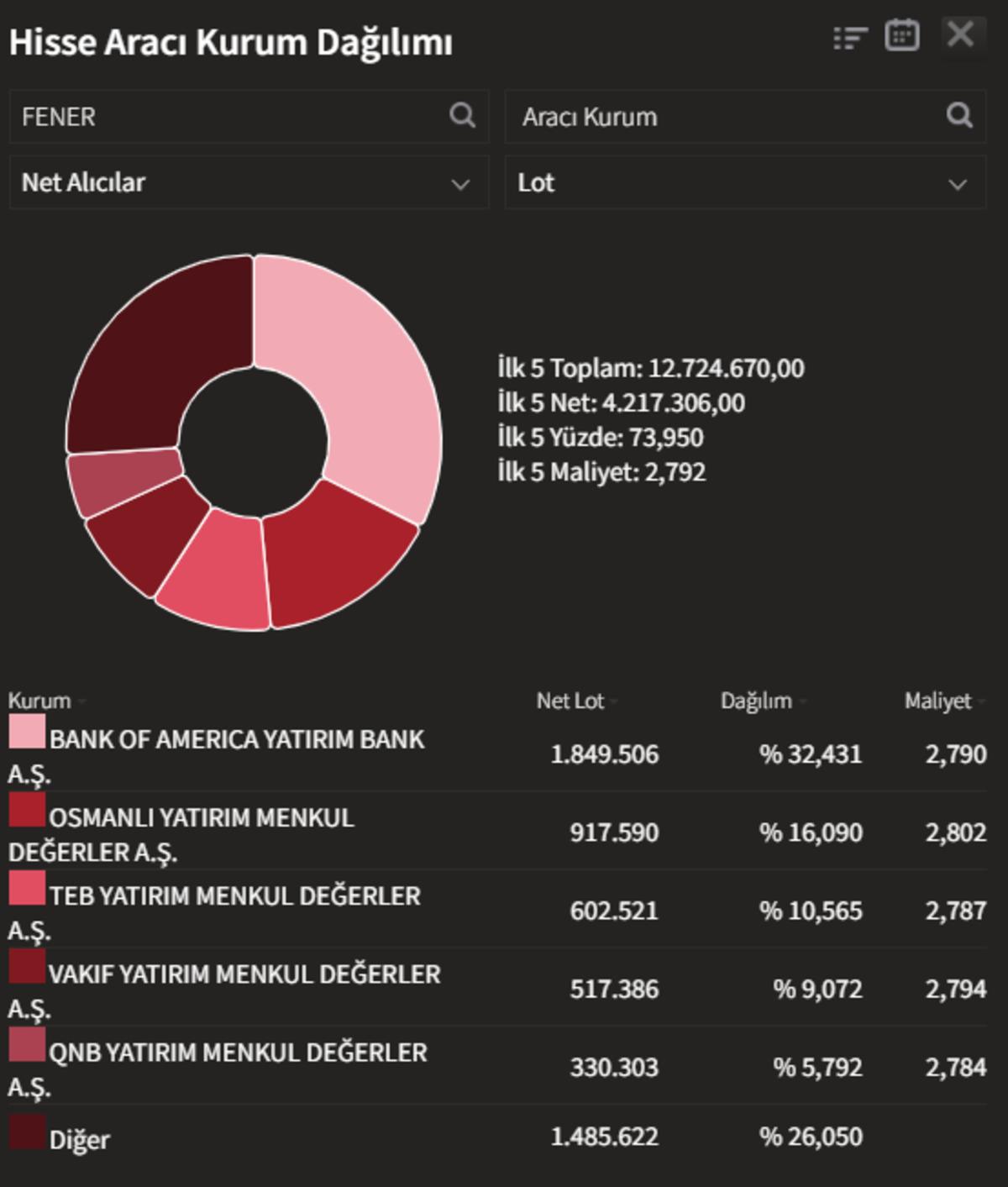The height and width of the screenshot is (1187, 1008).
Task: Sort the table by the Kurum arrow
Action: [x=81, y=701]
